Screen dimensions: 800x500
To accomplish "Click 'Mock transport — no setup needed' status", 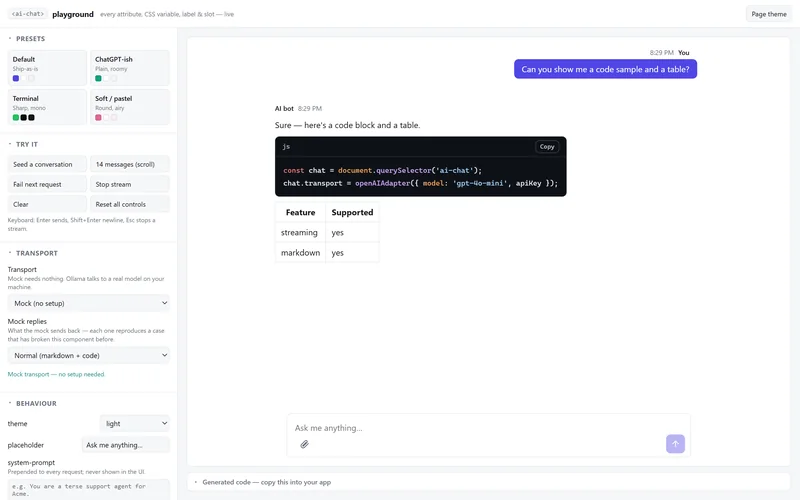I will tap(56, 374).
